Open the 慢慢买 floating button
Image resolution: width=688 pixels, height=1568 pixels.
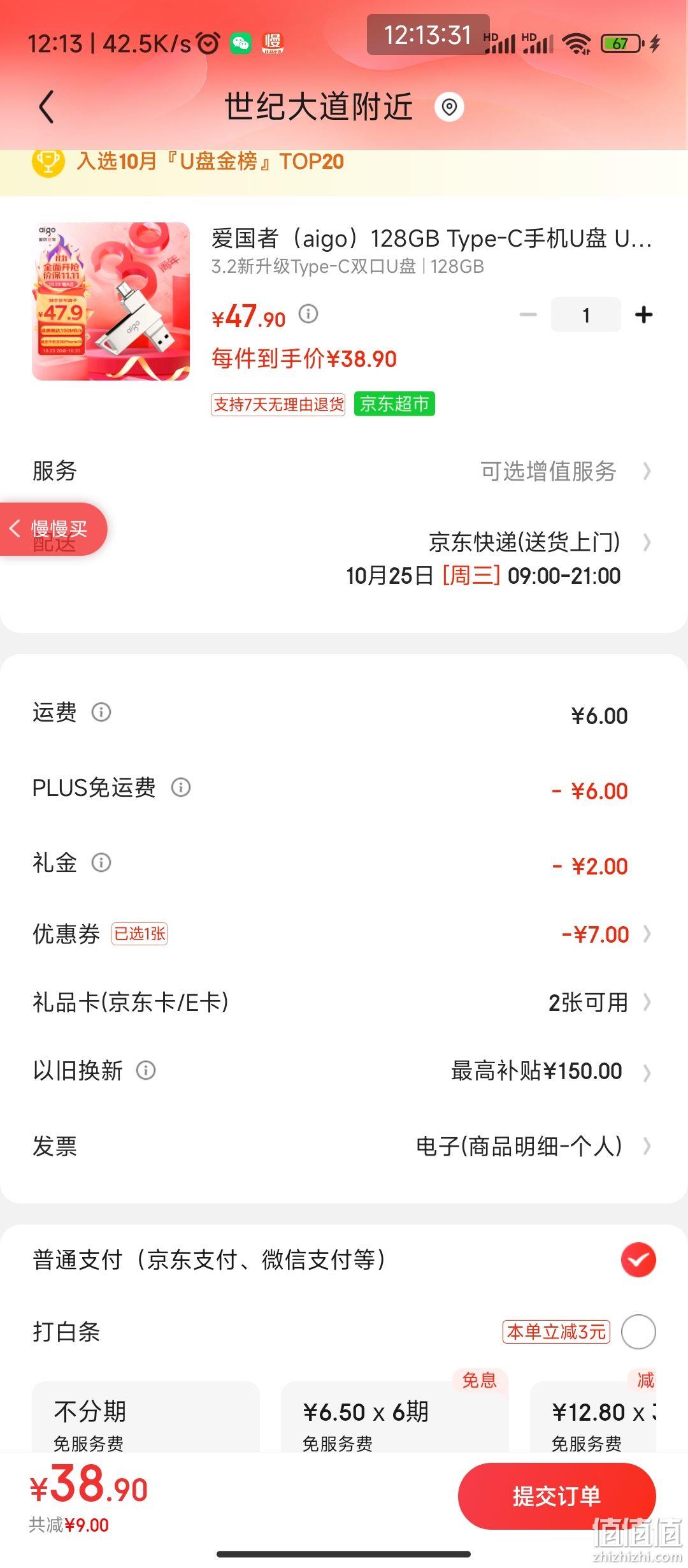point(54,528)
